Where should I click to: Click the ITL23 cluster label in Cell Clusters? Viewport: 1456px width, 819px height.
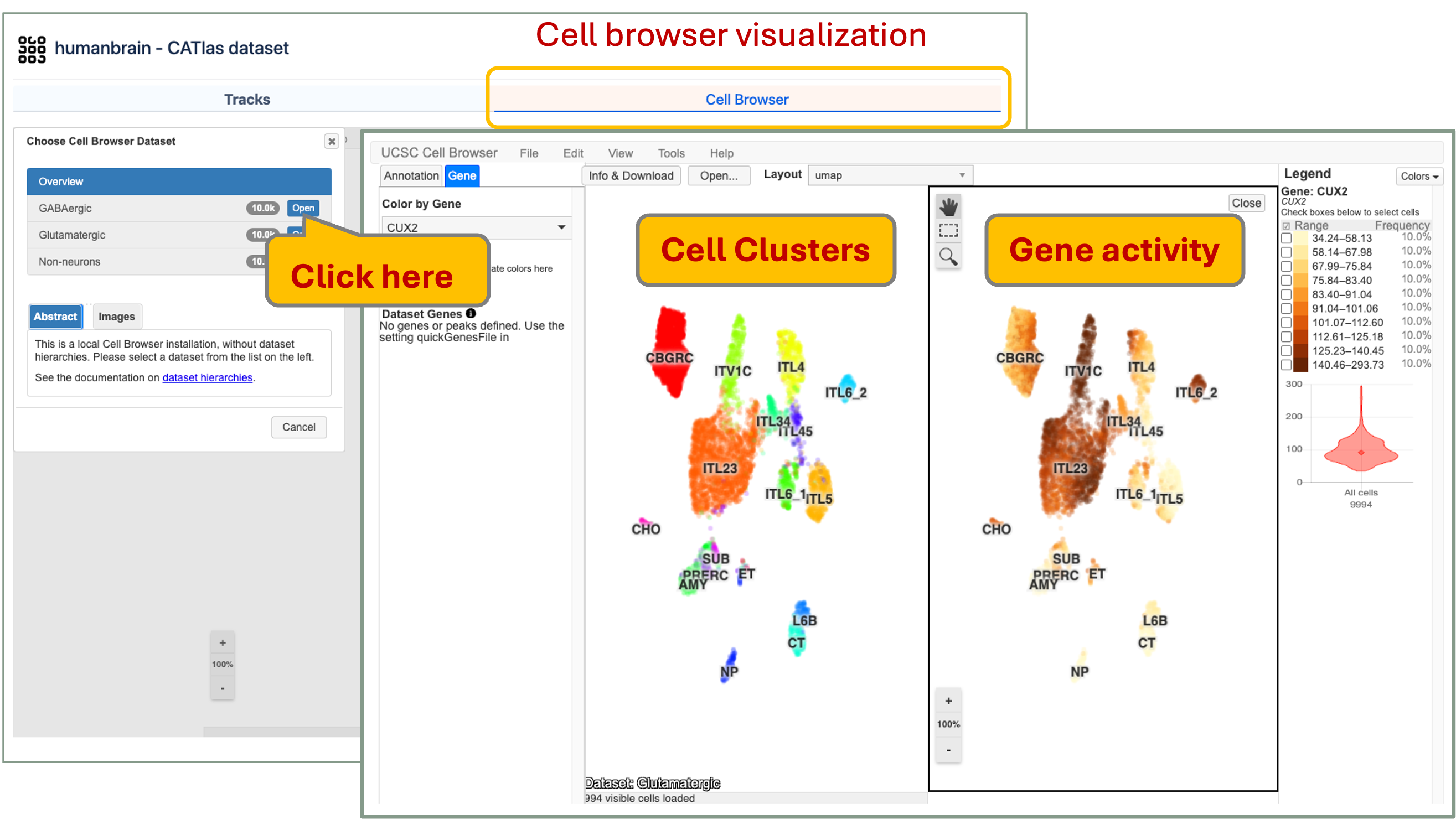click(x=720, y=468)
